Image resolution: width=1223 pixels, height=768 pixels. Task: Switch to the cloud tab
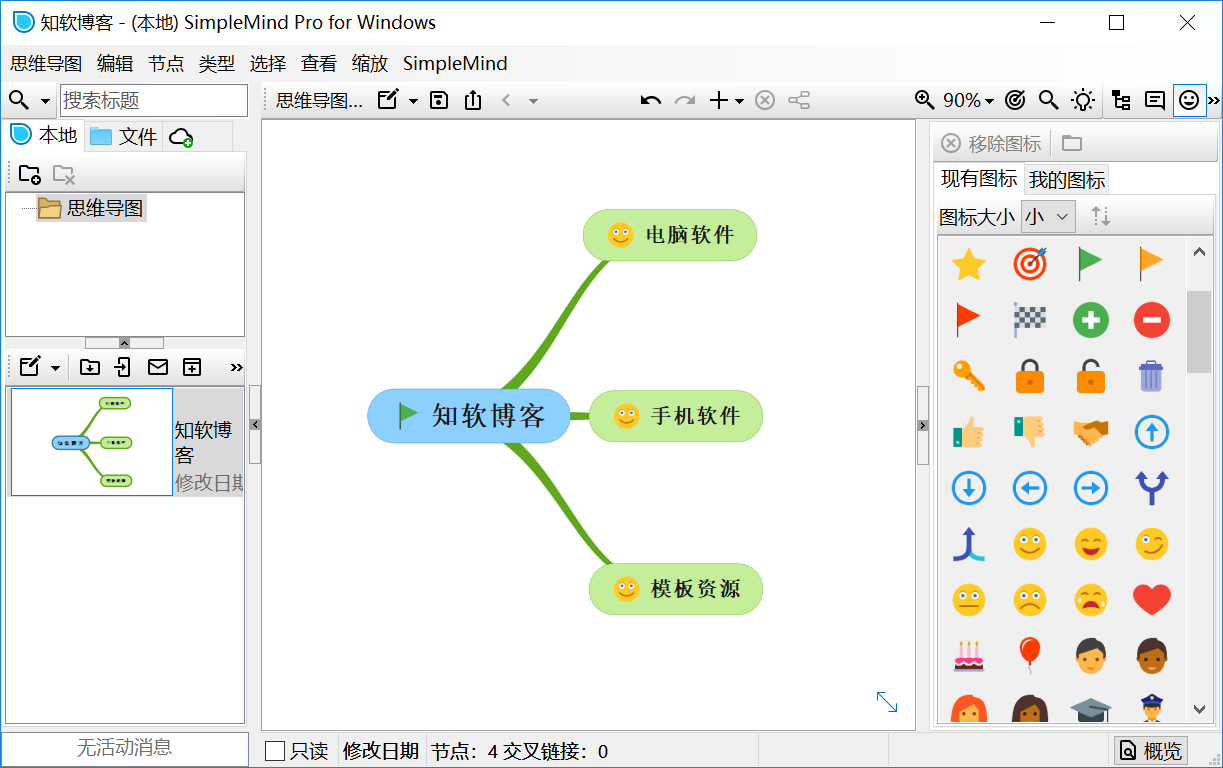(181, 137)
